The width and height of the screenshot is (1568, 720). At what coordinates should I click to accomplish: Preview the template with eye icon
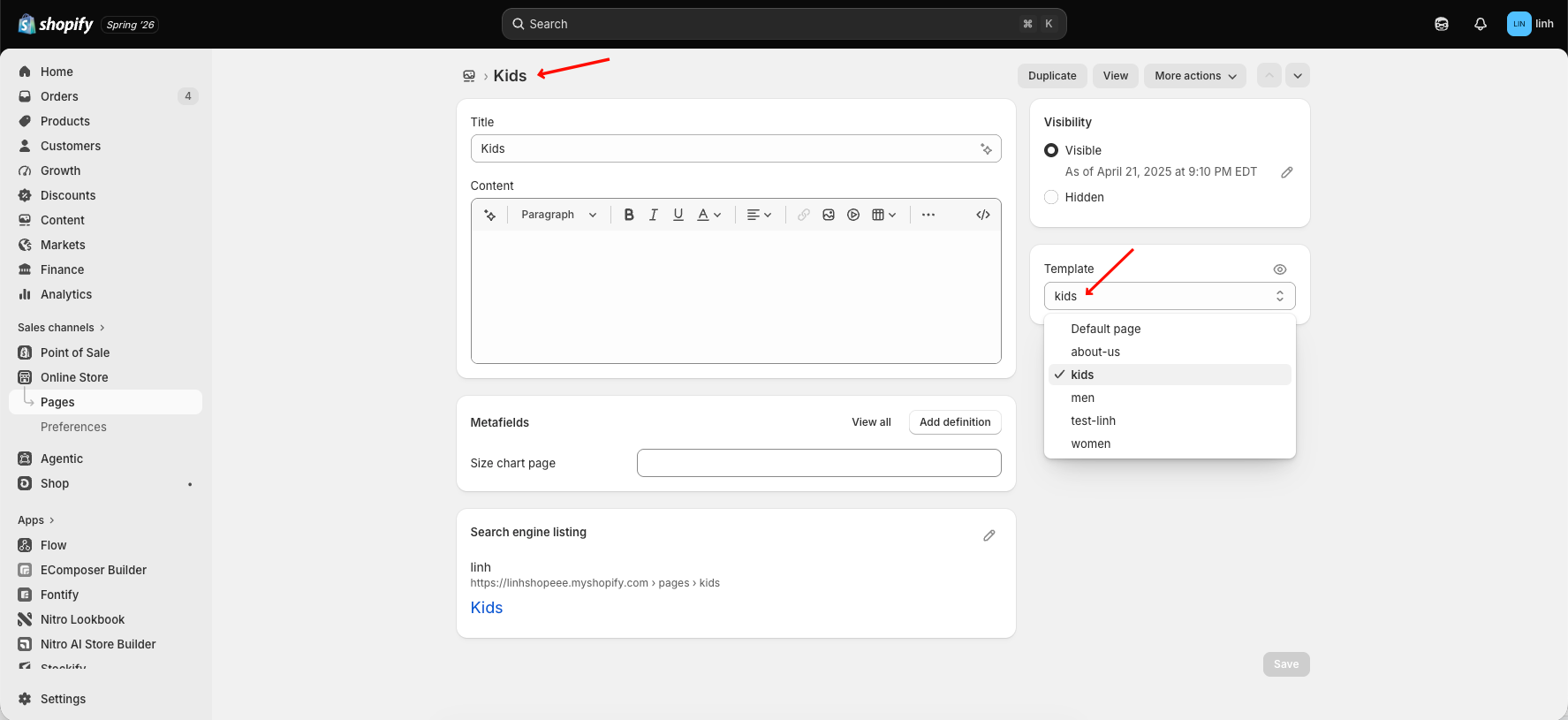click(1280, 269)
